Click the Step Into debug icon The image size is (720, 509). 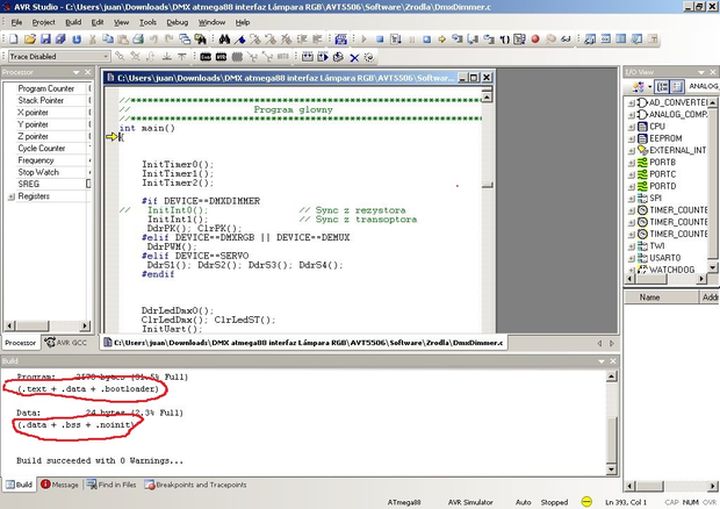click(457, 39)
